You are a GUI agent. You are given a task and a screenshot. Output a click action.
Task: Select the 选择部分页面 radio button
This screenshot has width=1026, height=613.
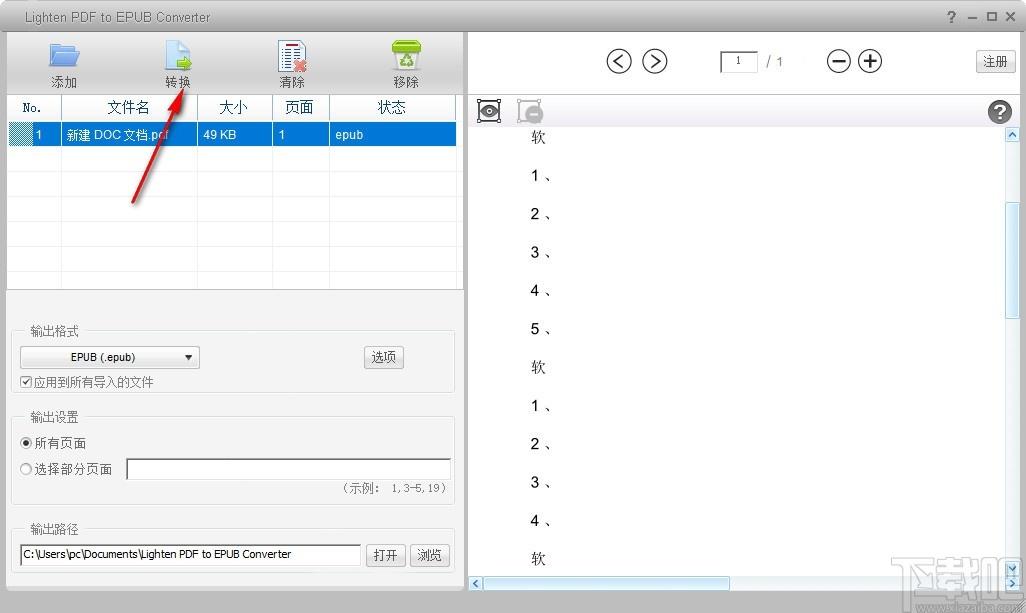[x=26, y=469]
